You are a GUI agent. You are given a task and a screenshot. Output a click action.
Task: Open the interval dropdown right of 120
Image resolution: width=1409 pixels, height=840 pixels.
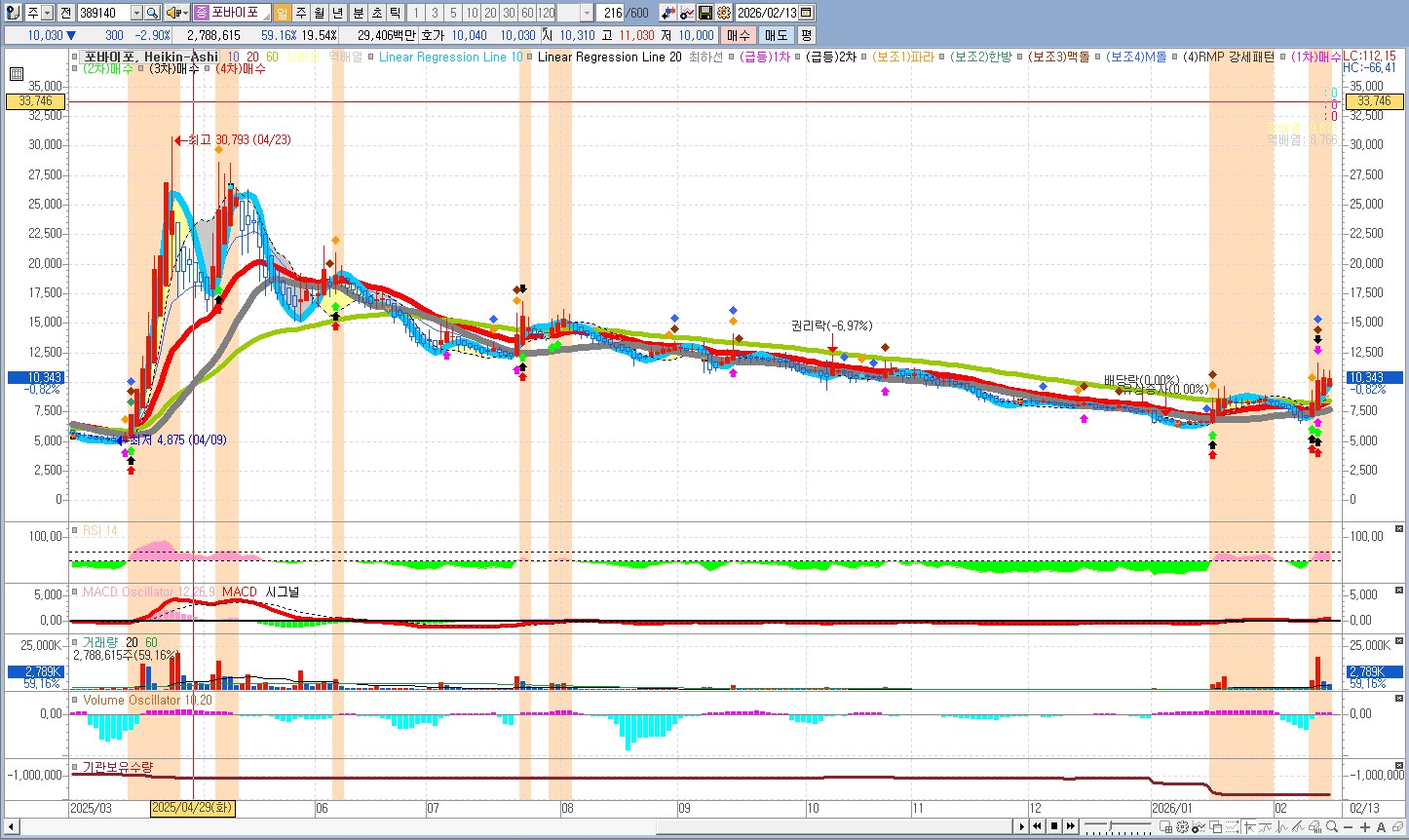point(587,13)
